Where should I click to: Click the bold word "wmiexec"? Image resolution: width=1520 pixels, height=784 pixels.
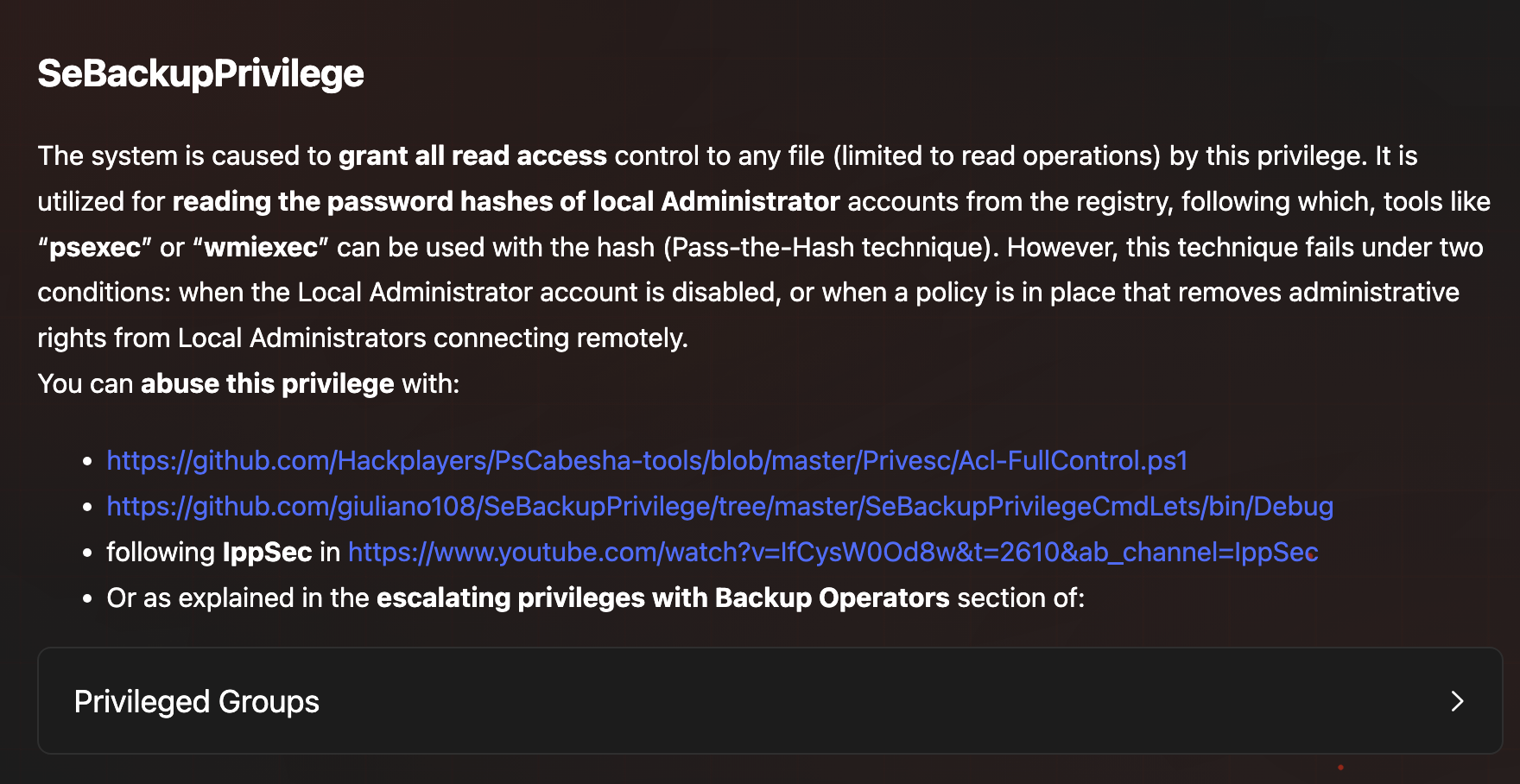[261, 248]
